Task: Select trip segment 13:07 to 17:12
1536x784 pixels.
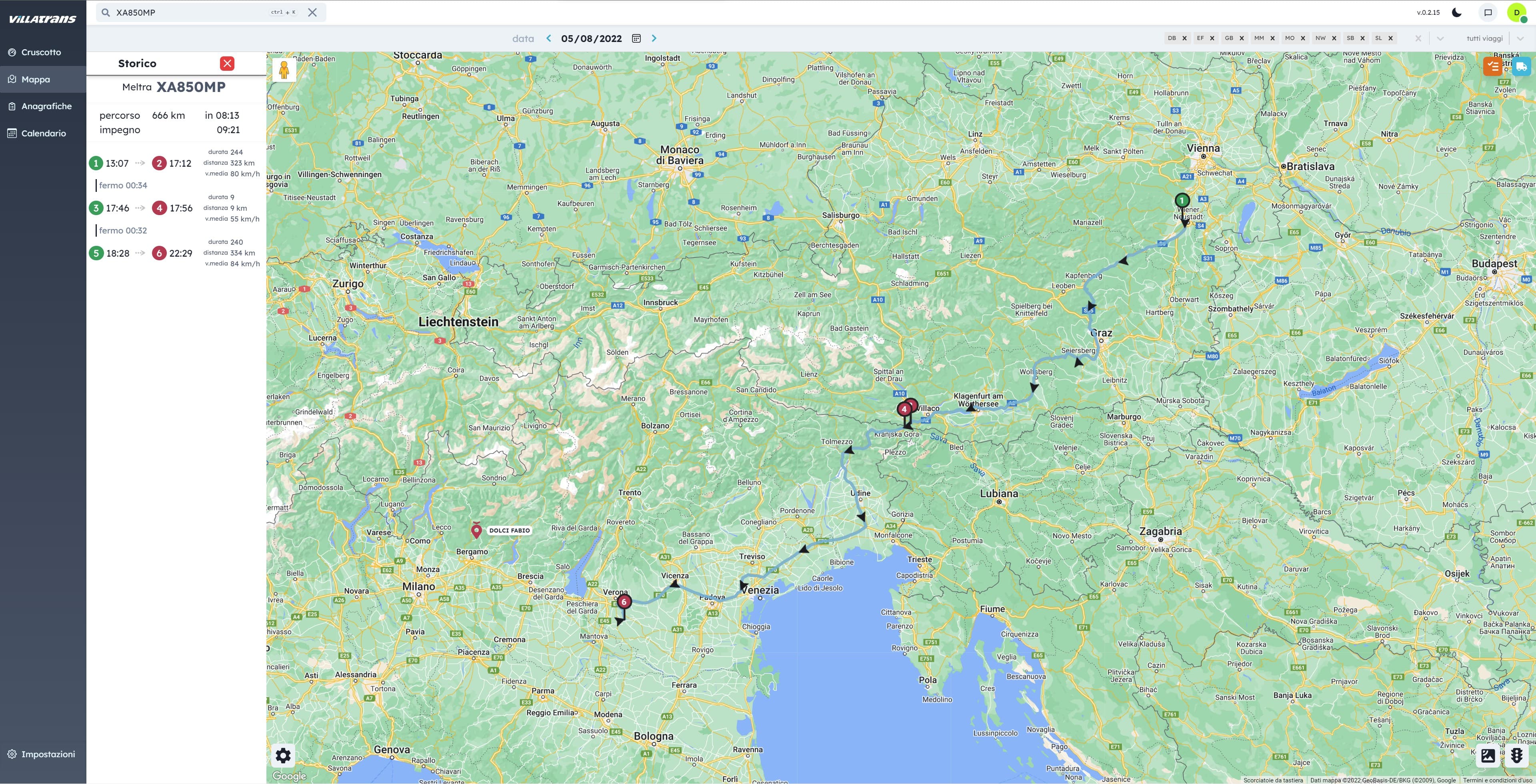Action: 143,163
